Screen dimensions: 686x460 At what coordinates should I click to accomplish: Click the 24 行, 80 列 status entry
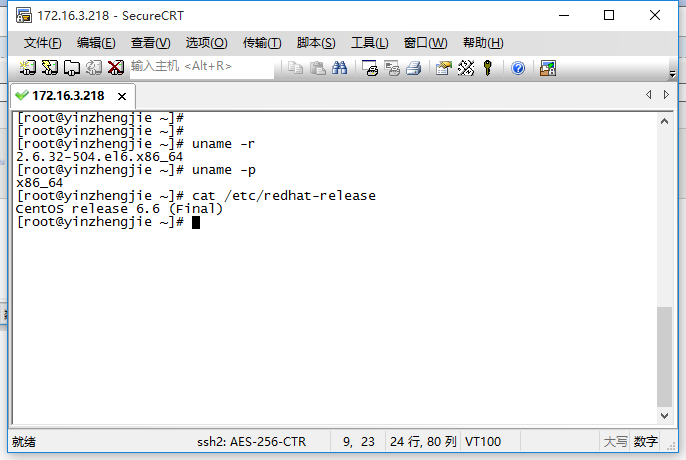423,442
